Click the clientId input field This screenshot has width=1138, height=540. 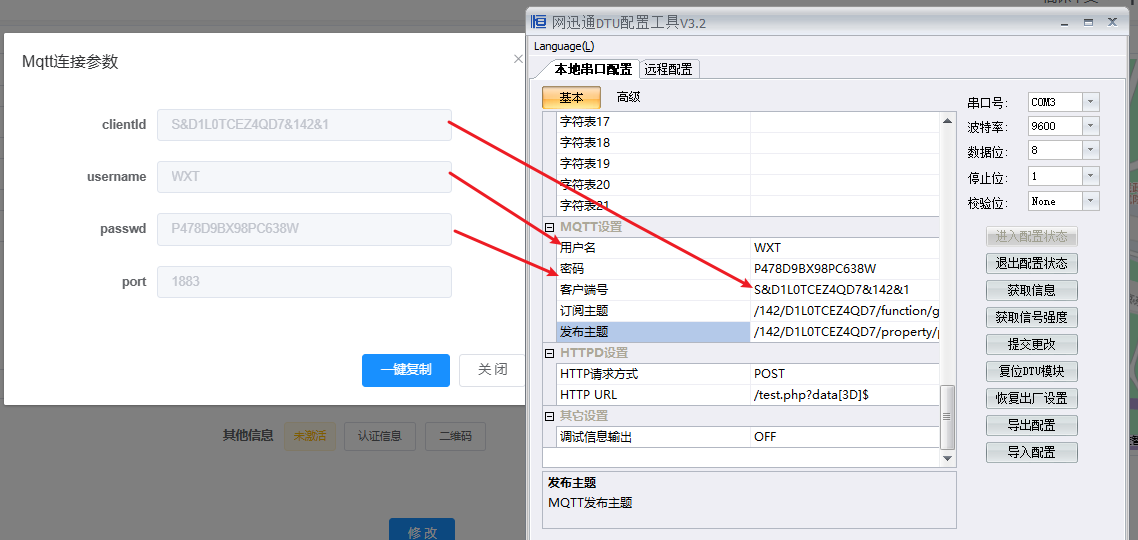(x=304, y=125)
